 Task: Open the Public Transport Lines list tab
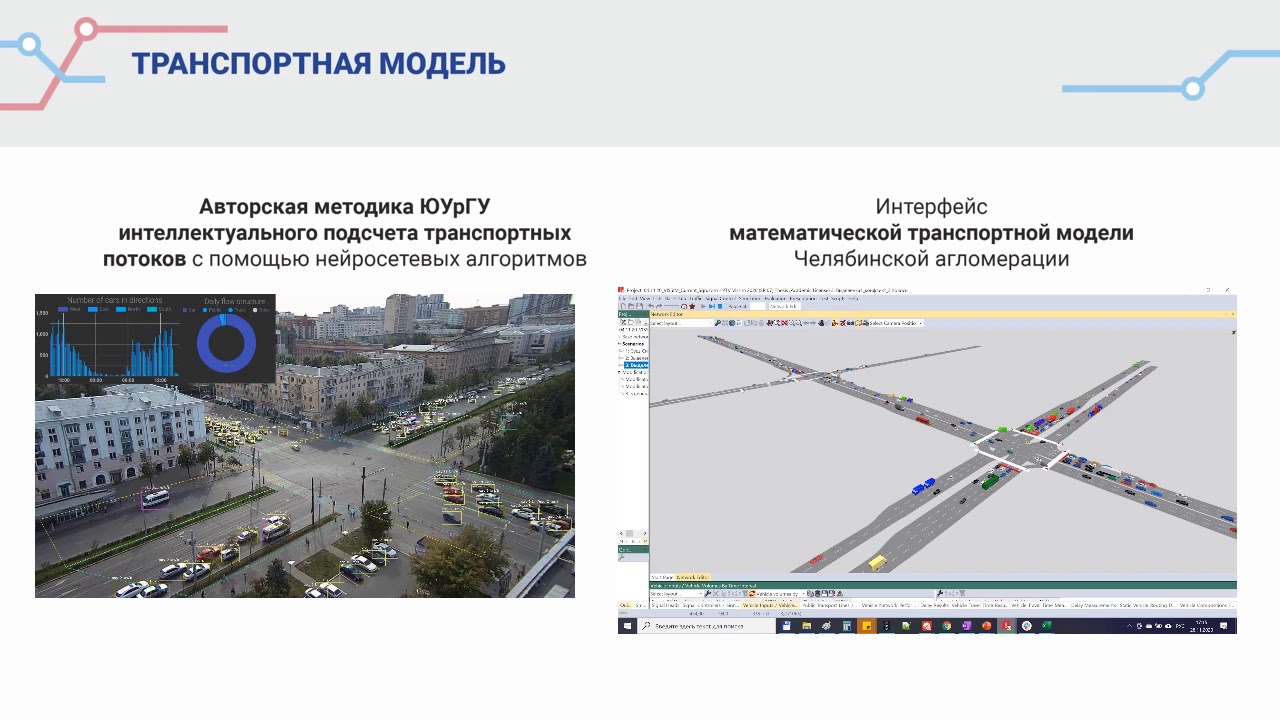click(x=829, y=605)
